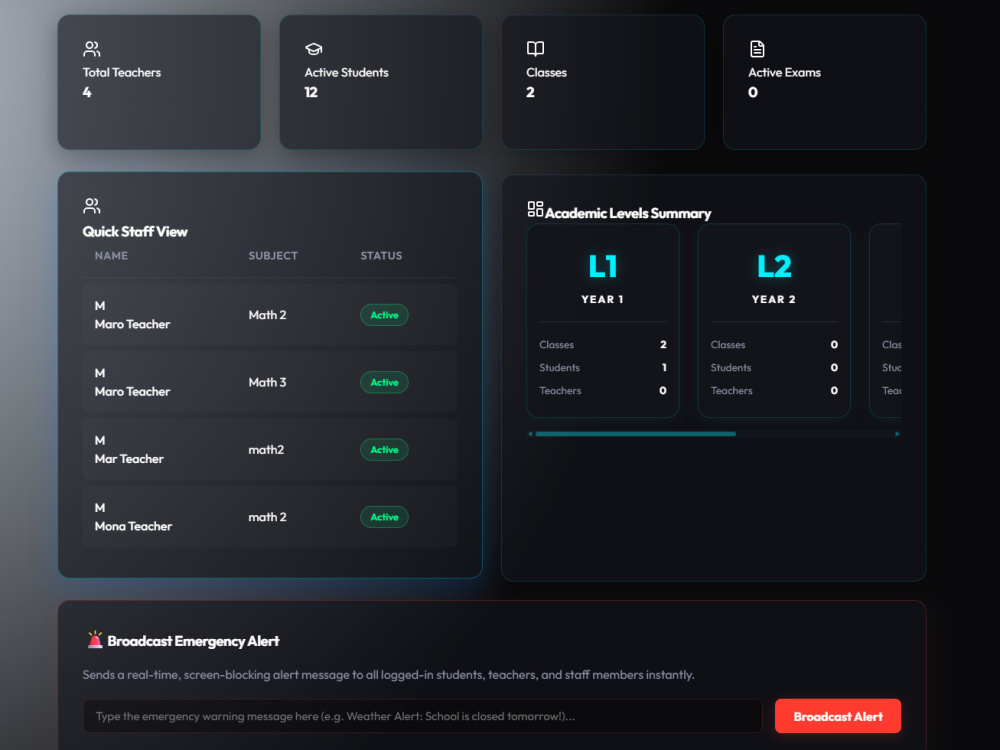Click the Broadcast Alert button
This screenshot has height=750, width=1000.
[837, 716]
